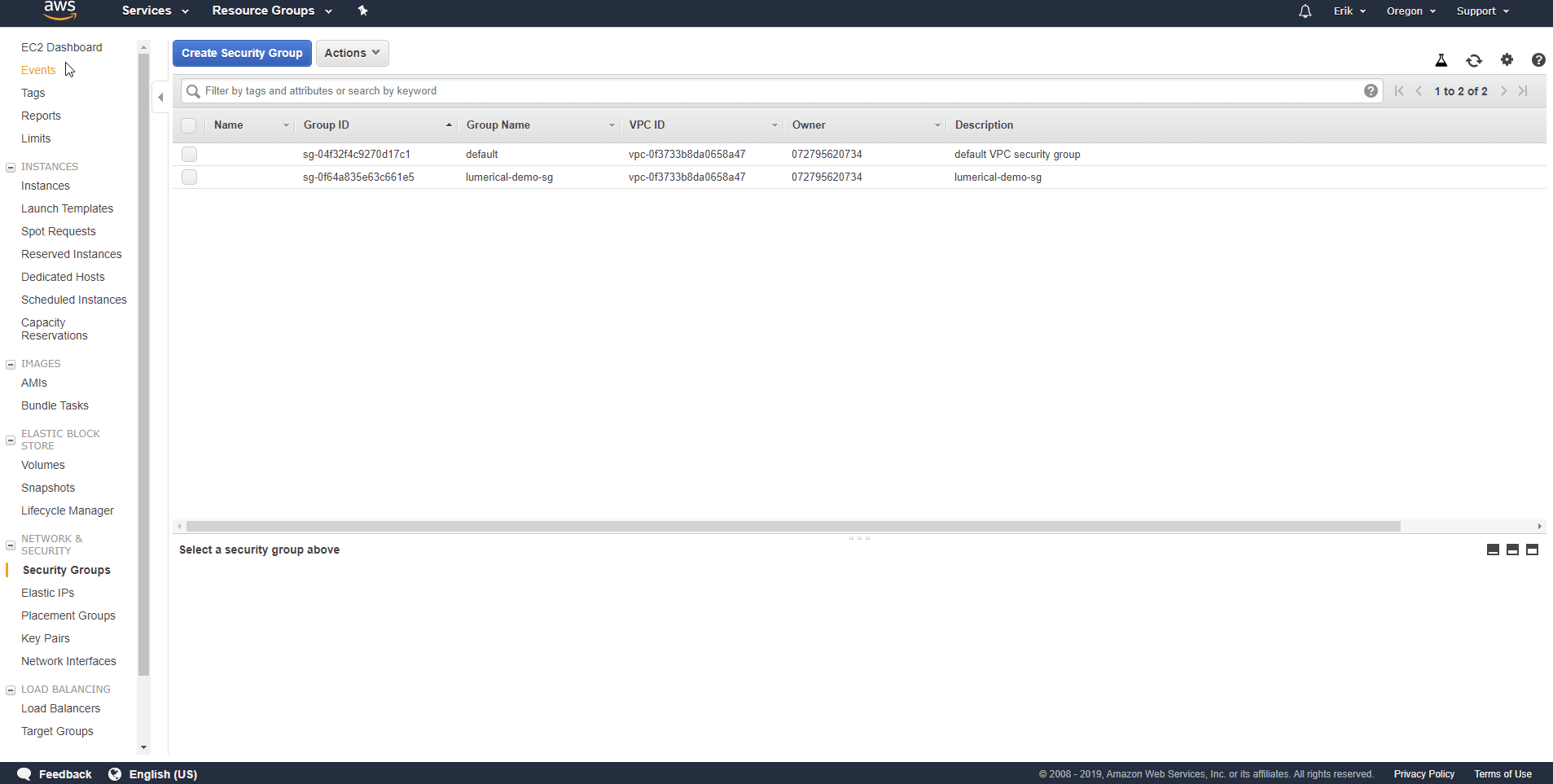
Task: Open the help question mark icon
Action: 1538,59
